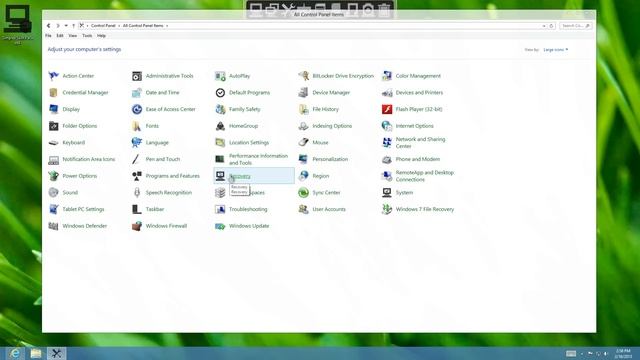Open Windows Firewall icon
The width and height of the screenshot is (640, 360).
click(137, 226)
